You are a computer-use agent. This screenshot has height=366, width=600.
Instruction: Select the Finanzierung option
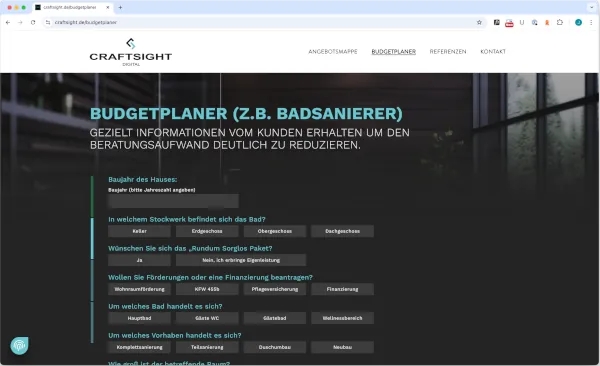tap(342, 289)
